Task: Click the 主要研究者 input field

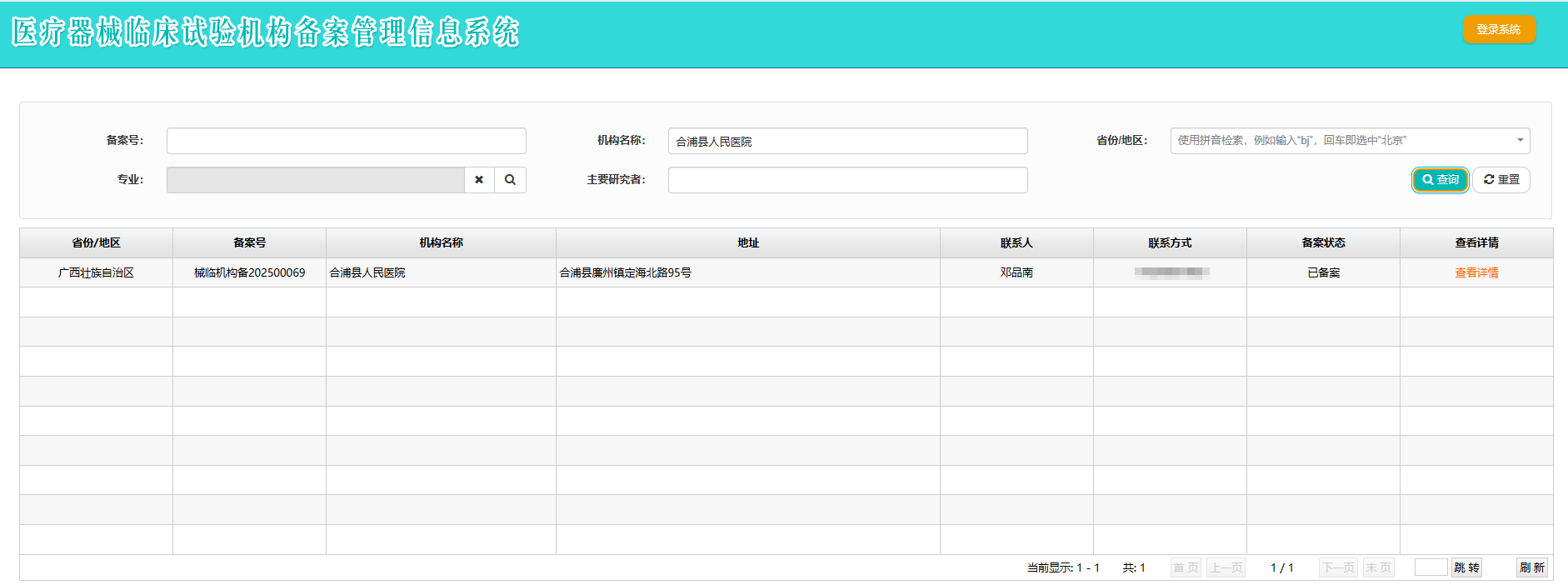Action: click(847, 180)
